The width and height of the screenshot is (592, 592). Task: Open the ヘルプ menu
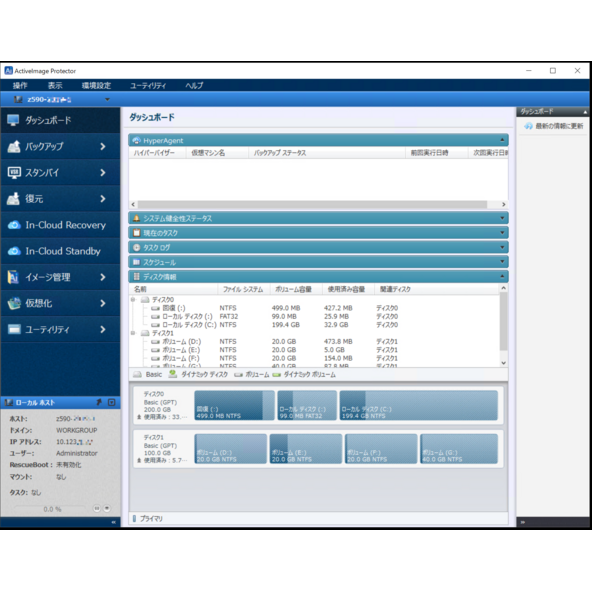(x=194, y=85)
